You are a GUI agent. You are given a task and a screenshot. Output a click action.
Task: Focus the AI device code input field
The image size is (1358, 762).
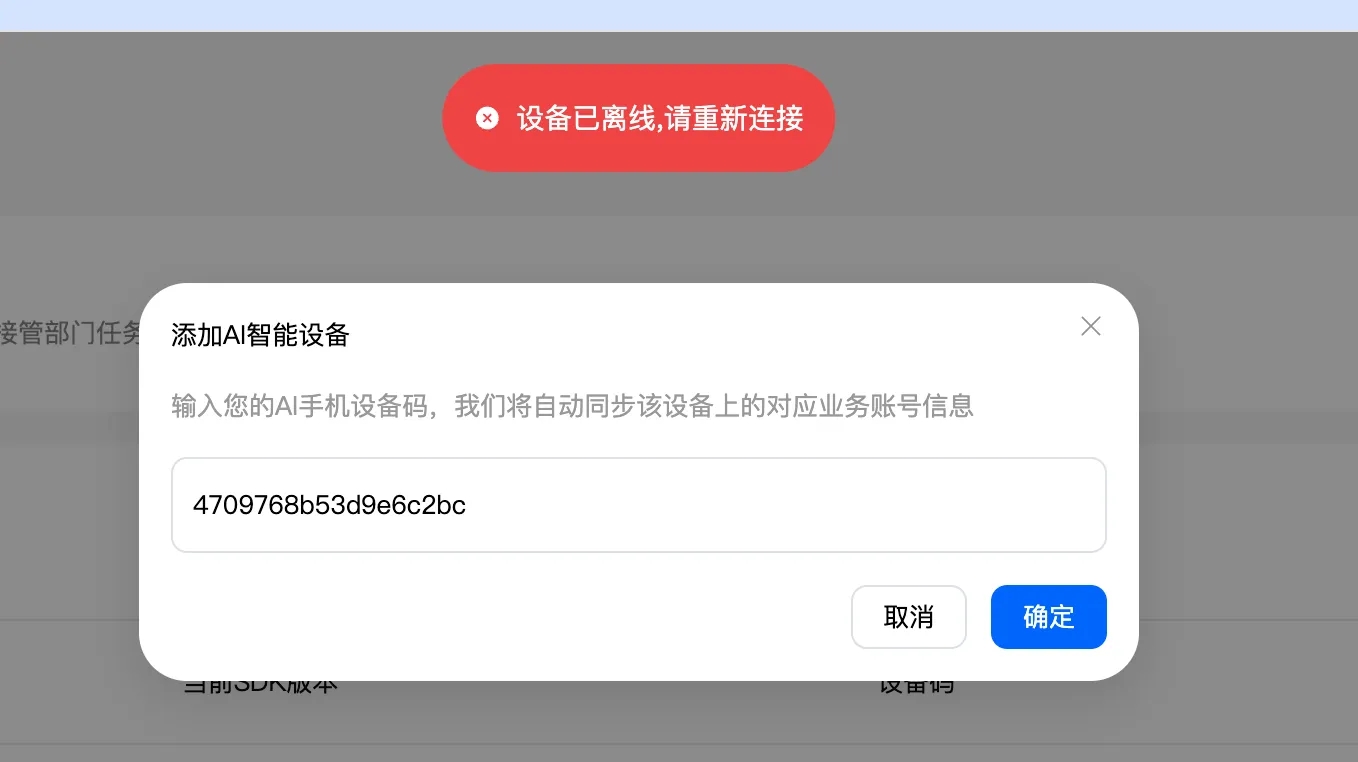coord(638,505)
